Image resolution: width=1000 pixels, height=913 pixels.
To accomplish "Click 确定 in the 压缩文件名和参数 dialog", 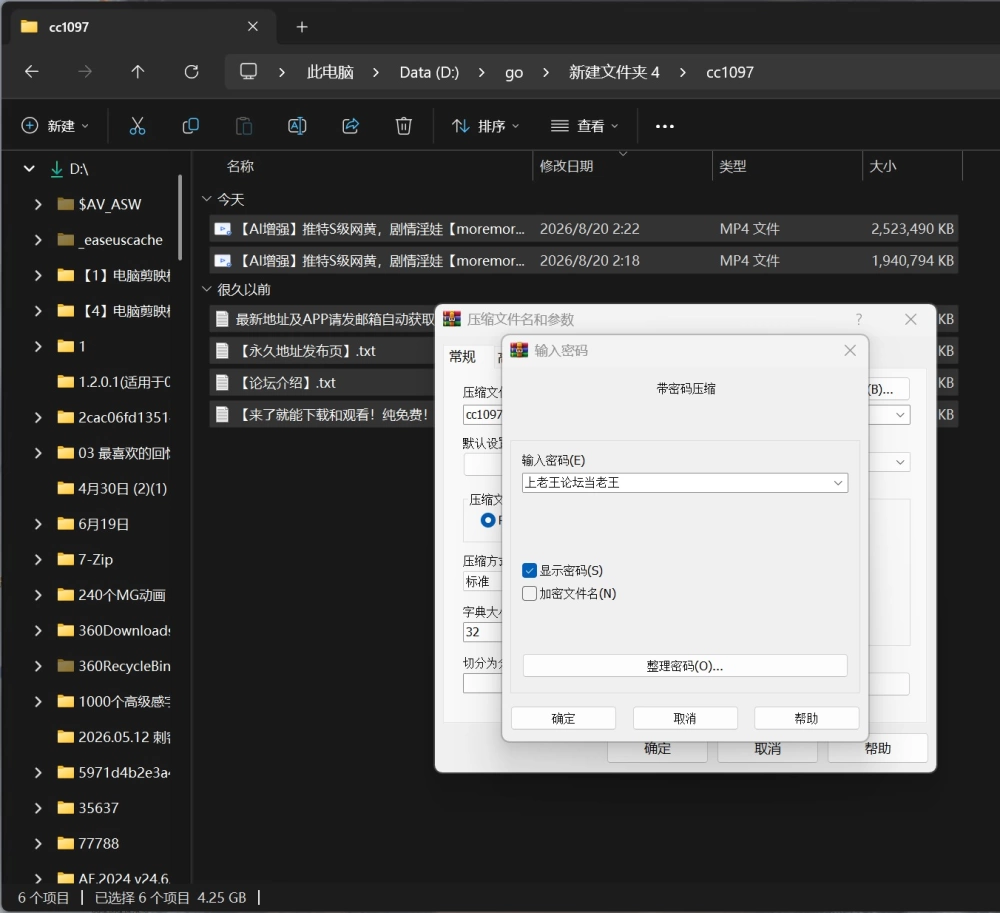I will [657, 749].
